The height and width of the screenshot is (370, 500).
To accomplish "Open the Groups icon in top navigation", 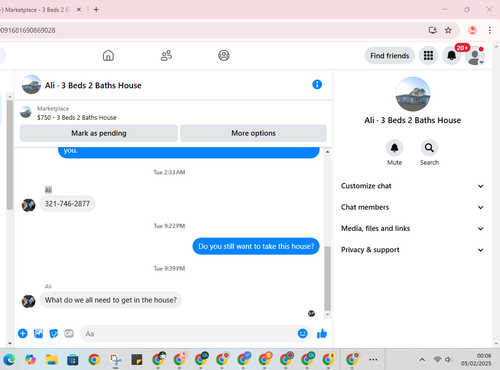I will [x=224, y=55].
